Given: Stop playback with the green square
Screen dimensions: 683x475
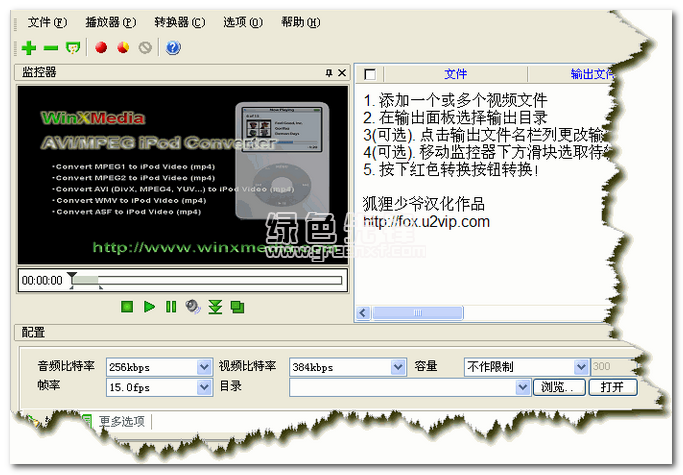Looking at the screenshot, I should (127, 307).
